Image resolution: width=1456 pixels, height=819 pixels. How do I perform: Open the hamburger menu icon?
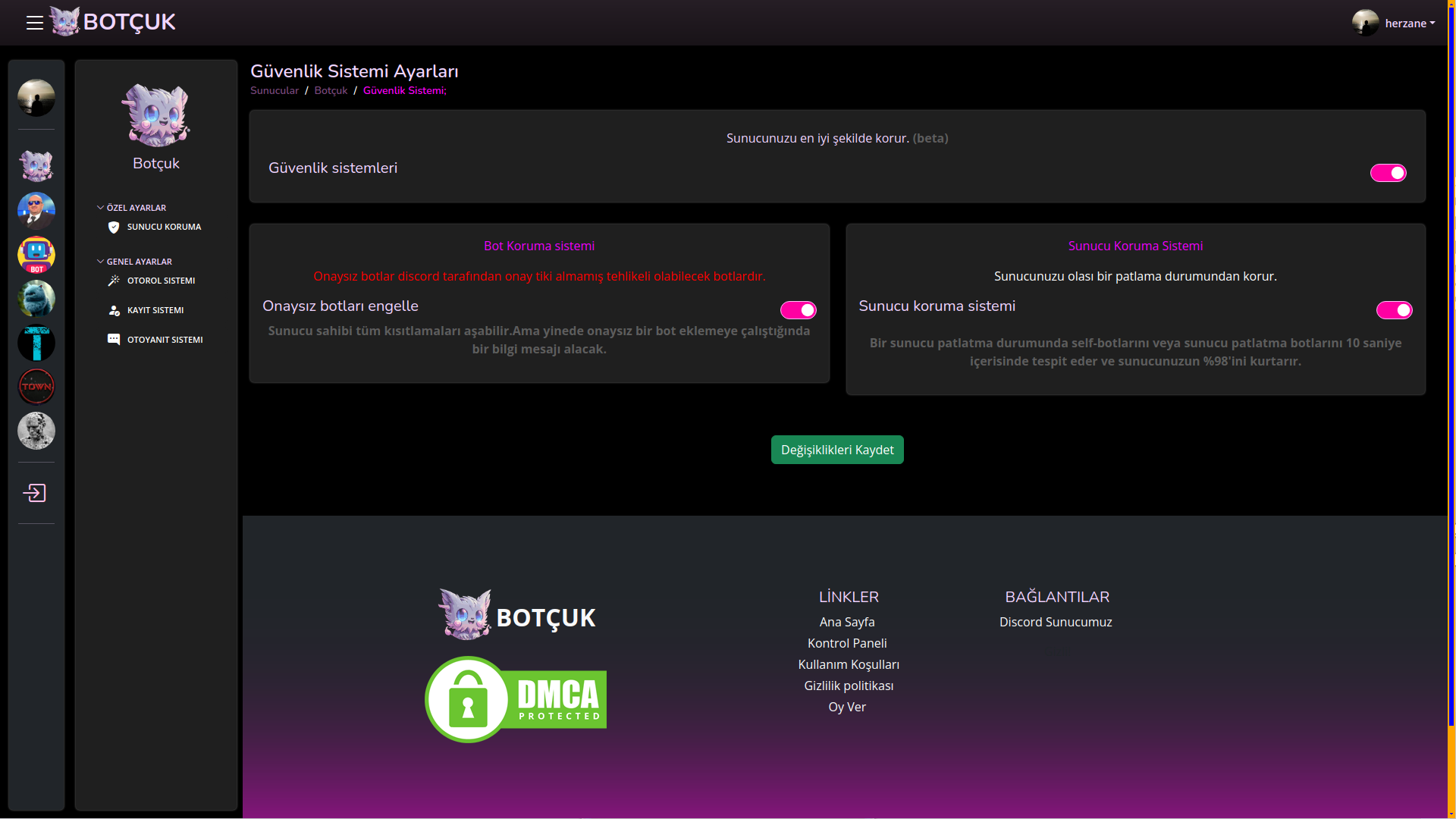click(34, 23)
